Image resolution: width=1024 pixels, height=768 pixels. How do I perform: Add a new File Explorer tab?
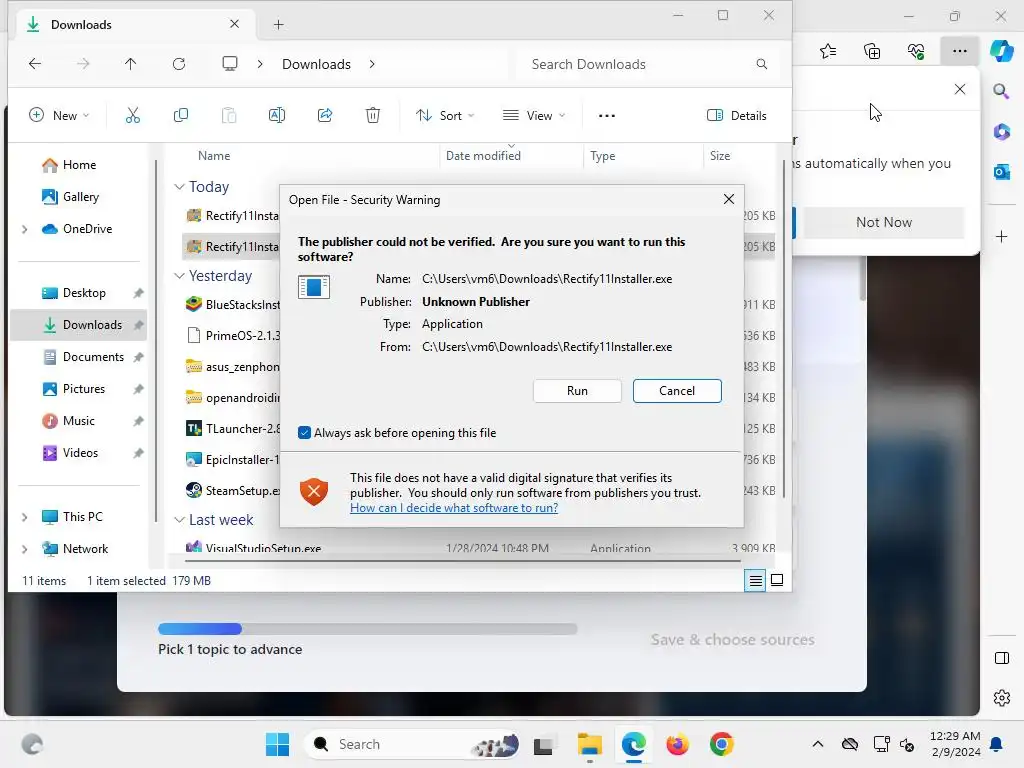click(x=279, y=25)
